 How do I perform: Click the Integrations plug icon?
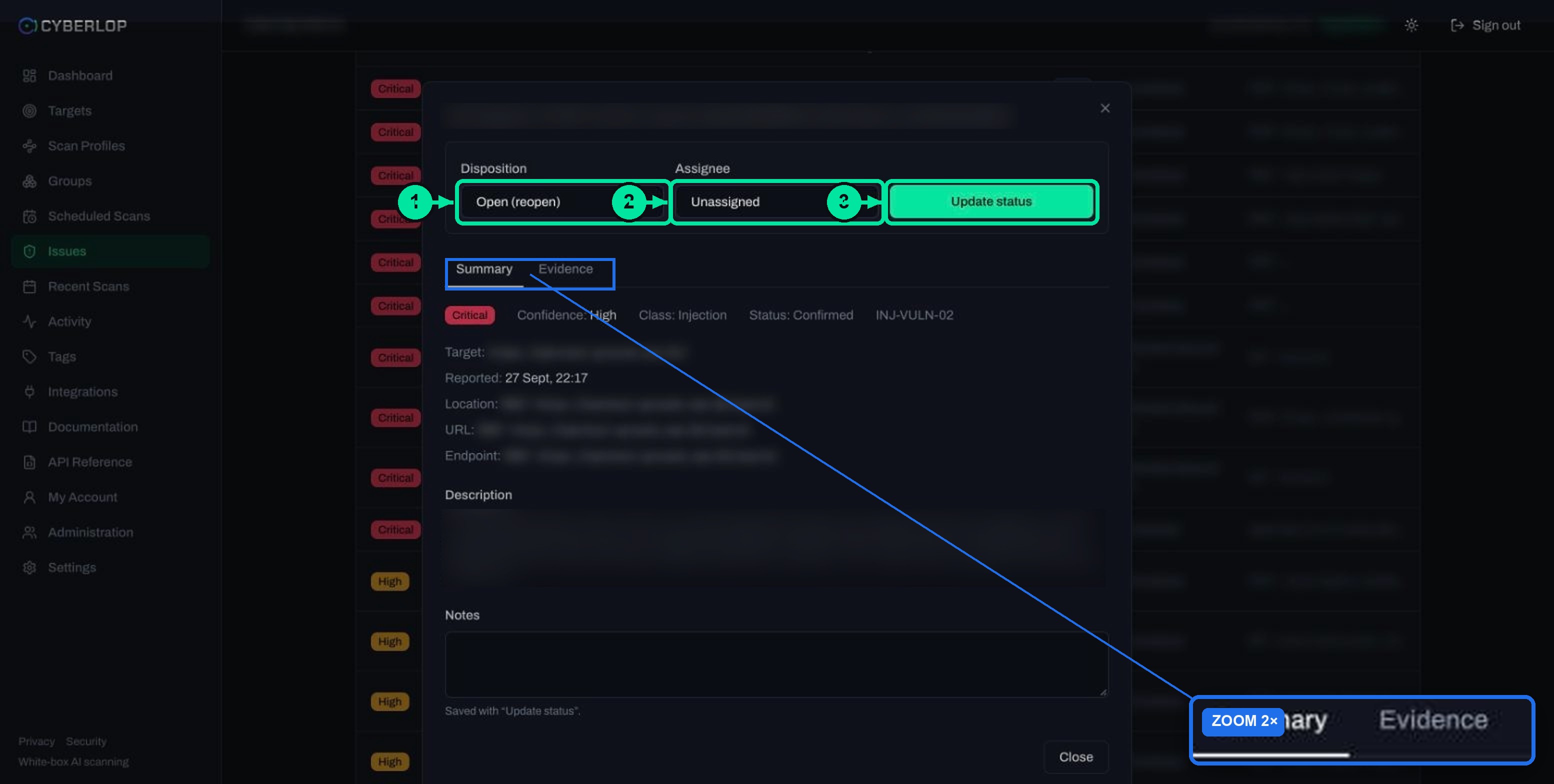click(29, 392)
